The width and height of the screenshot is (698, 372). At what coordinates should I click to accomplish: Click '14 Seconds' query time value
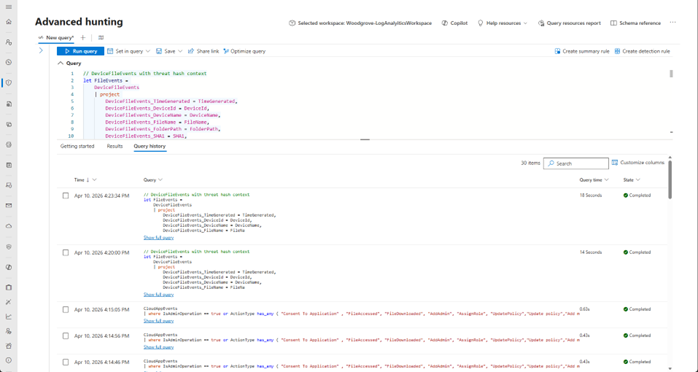(591, 252)
